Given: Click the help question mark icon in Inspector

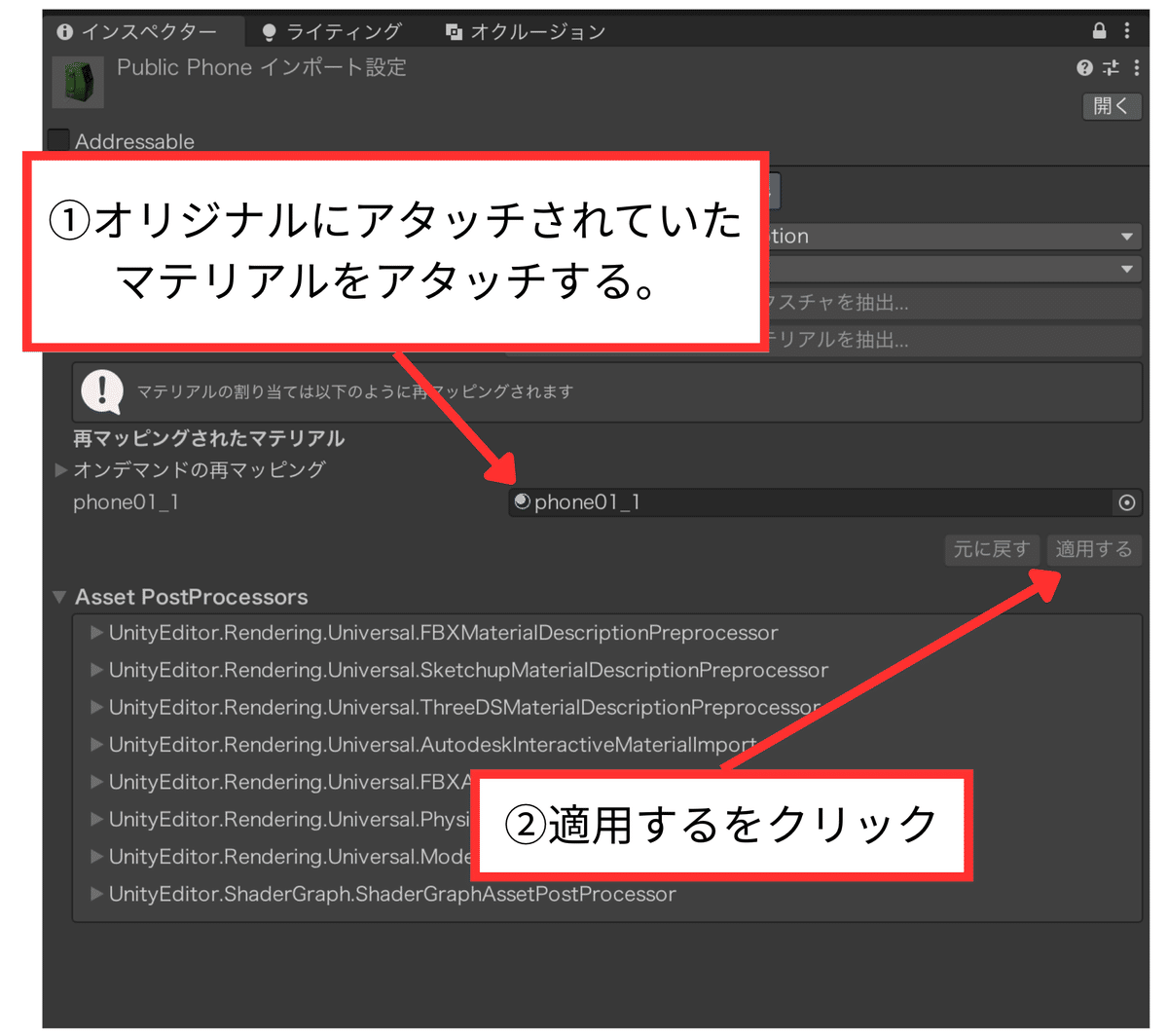Looking at the screenshot, I should (x=1083, y=67).
